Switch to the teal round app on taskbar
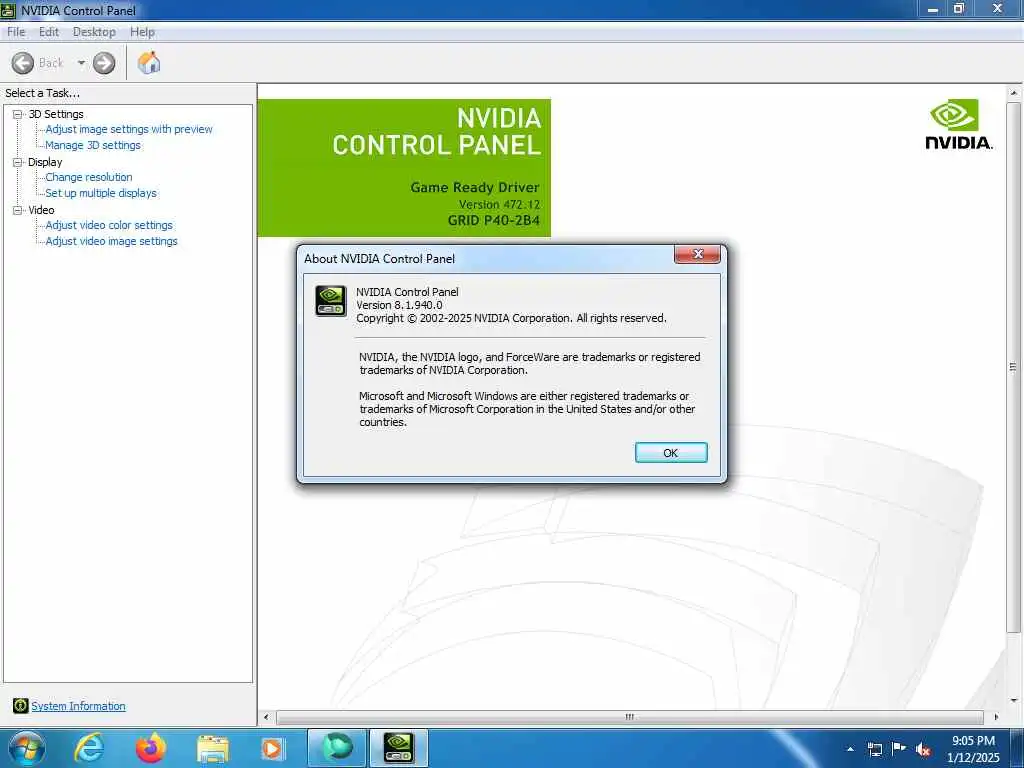 point(336,748)
